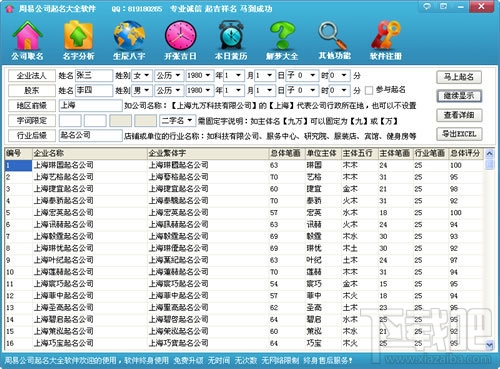
Task: Click the 地区前缀 label button
Action: 32,106
